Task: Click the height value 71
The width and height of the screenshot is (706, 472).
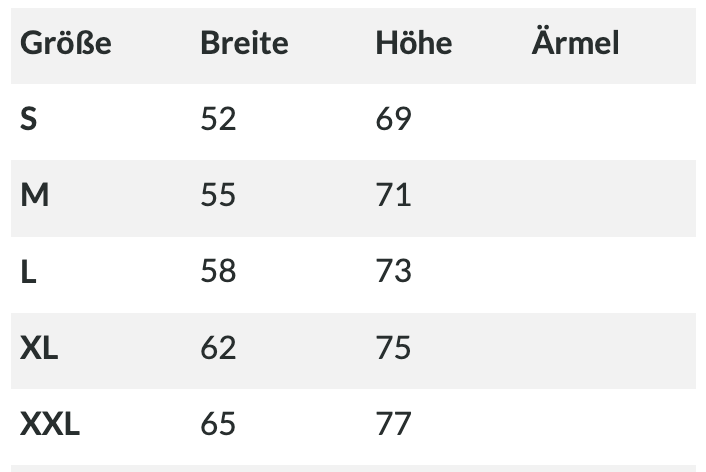Action: click(394, 195)
